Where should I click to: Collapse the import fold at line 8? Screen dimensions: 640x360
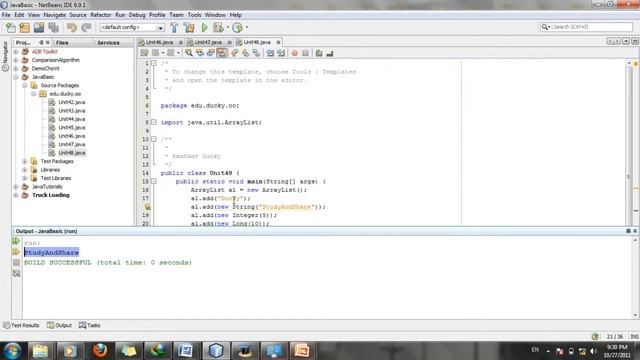click(154, 122)
